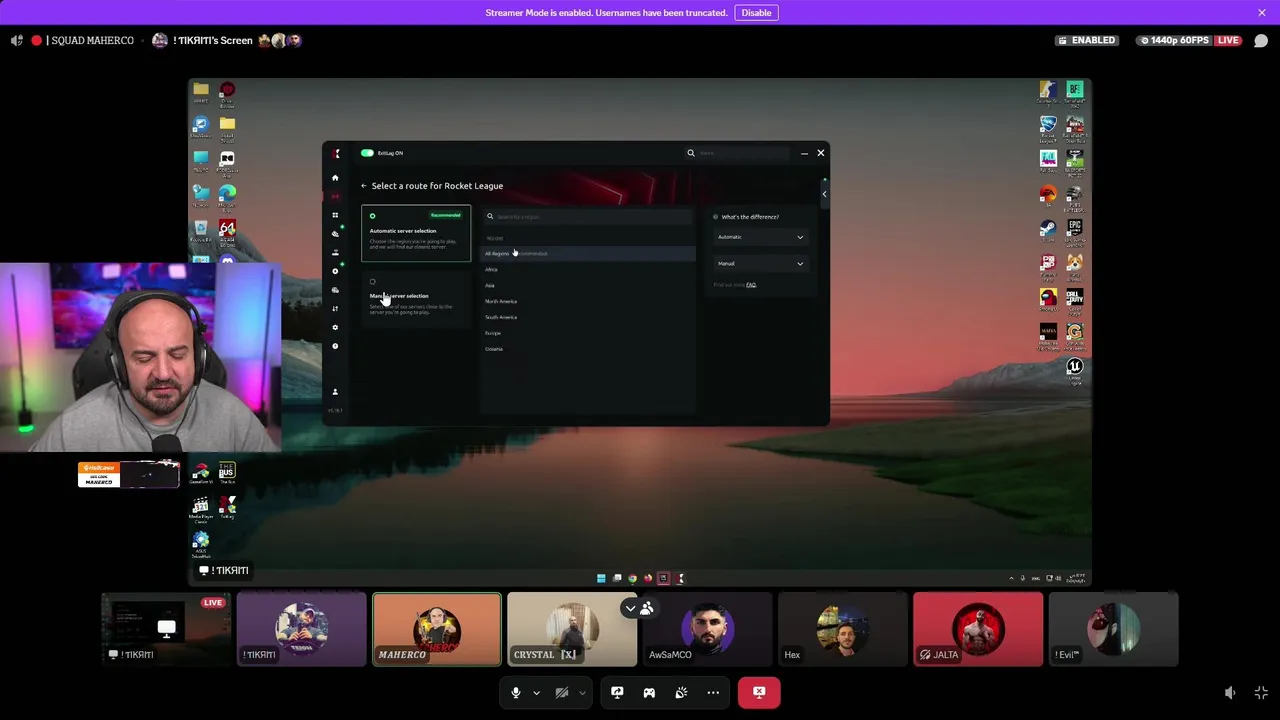Exit full screen using the bottom-right icon
Image resolution: width=1280 pixels, height=720 pixels.
1261,693
